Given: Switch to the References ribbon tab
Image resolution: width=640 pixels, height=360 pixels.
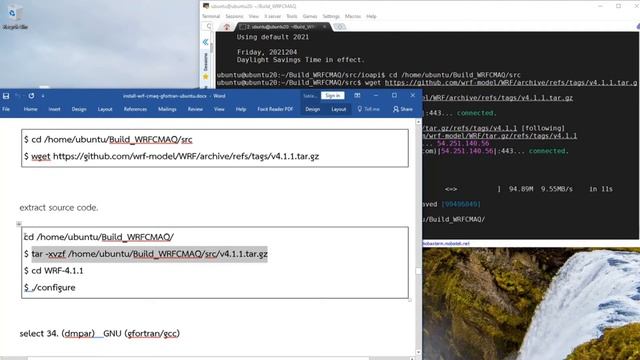Looking at the screenshot, I should (135, 109).
